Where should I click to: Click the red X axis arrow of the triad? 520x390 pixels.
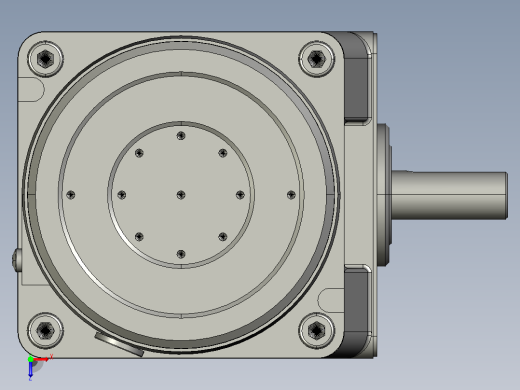pos(42,359)
